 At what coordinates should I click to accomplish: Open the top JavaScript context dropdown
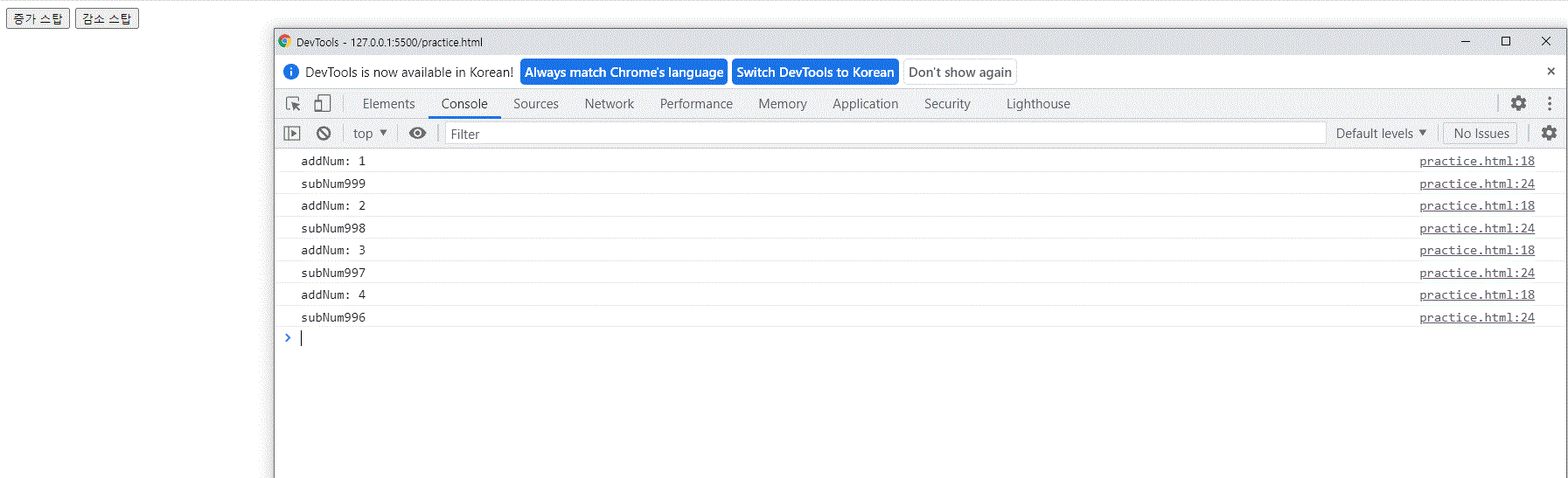click(x=370, y=134)
